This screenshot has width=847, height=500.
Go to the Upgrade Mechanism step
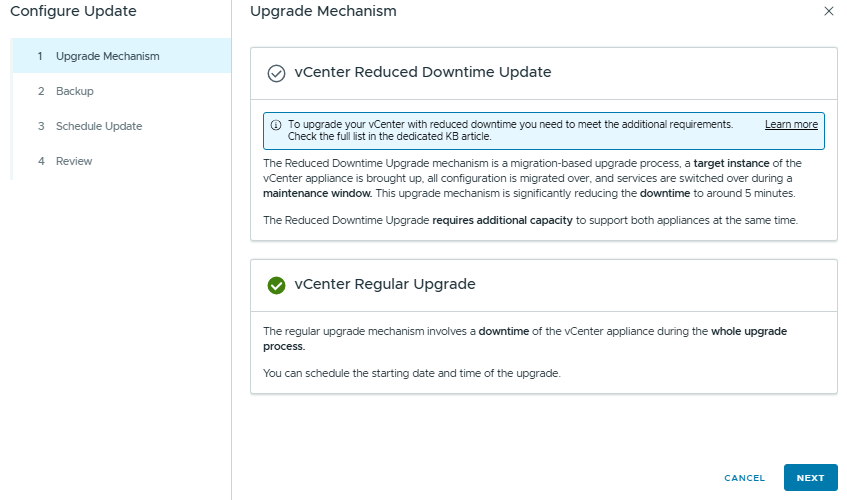click(x=107, y=56)
